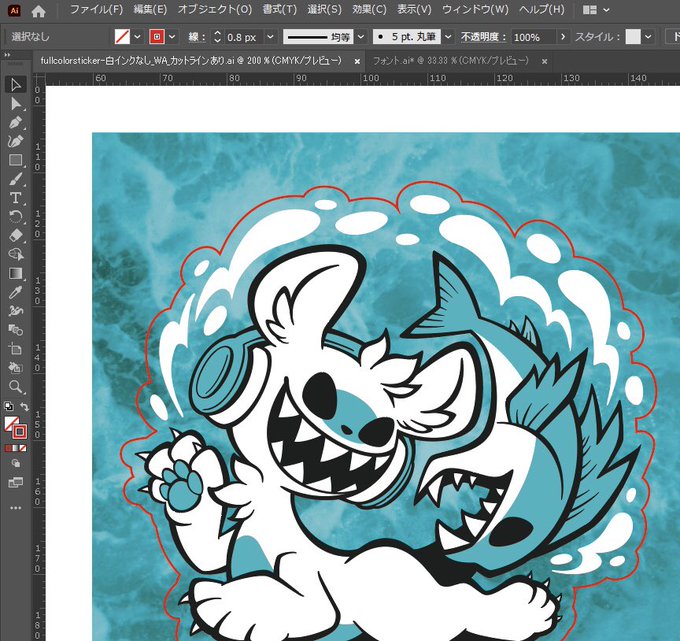Click the Color mode button below swatches

click(8, 448)
